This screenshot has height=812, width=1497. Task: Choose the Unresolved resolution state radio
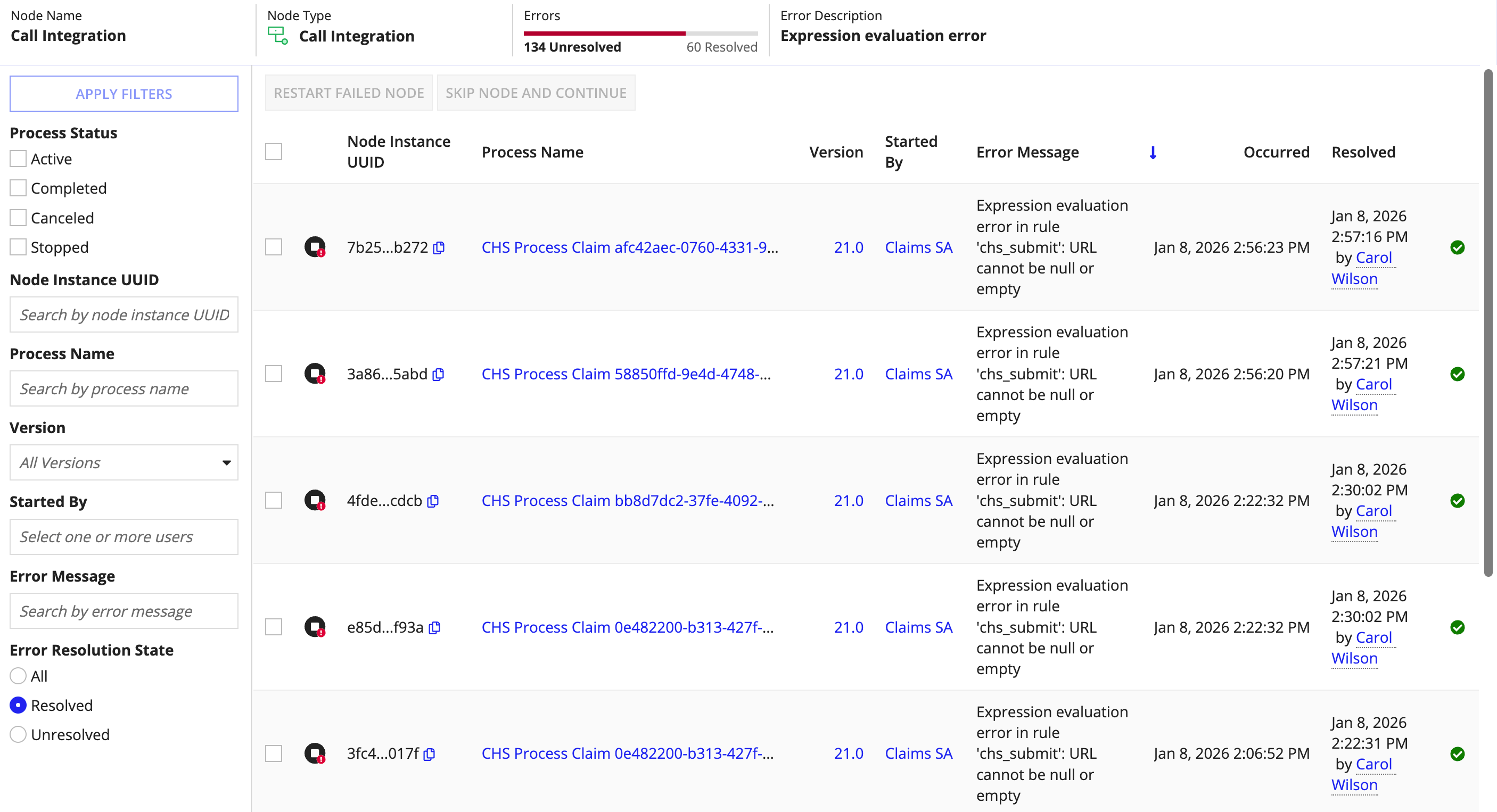18,735
